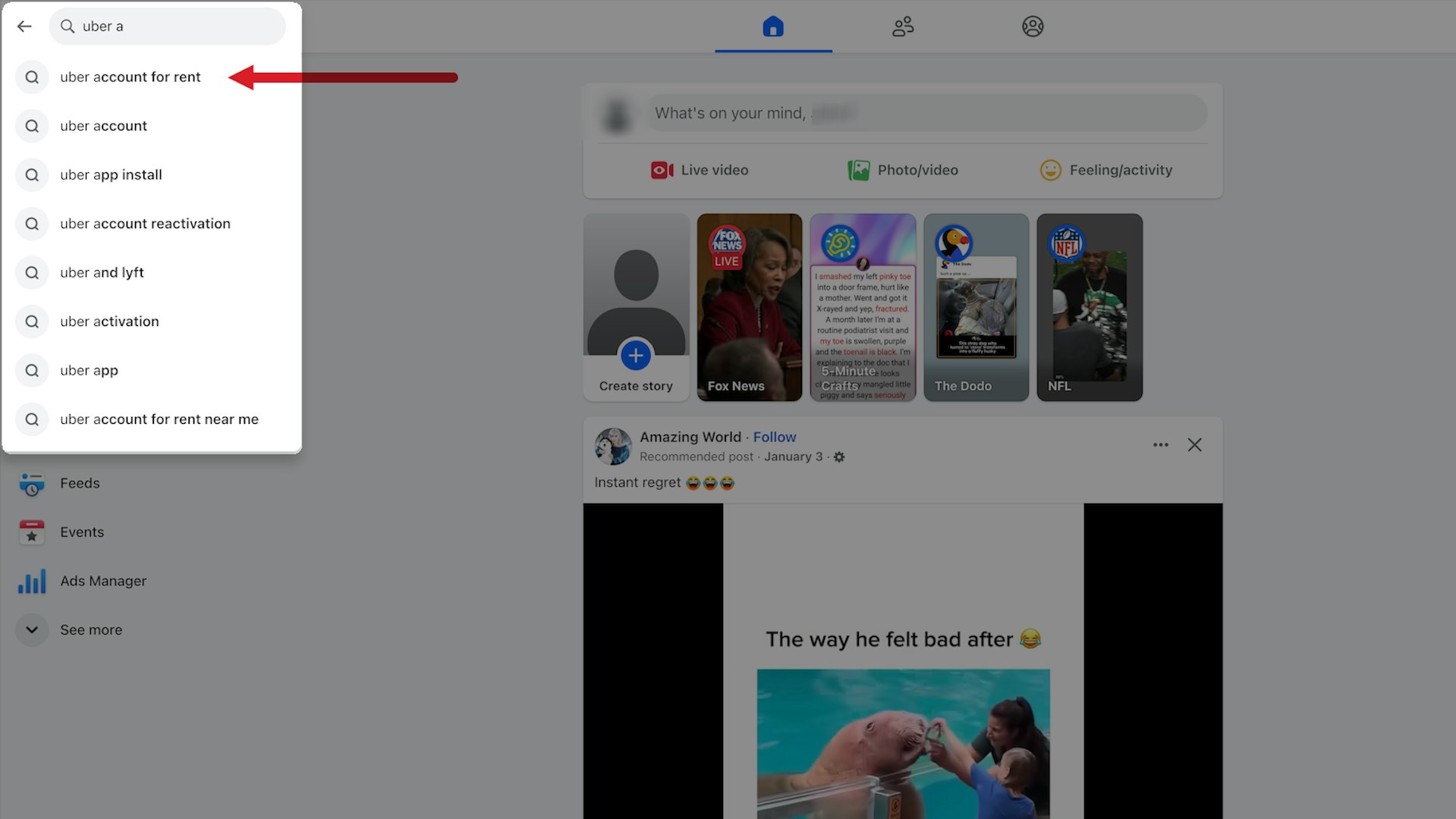Click the green Photo/video icon

(x=858, y=170)
